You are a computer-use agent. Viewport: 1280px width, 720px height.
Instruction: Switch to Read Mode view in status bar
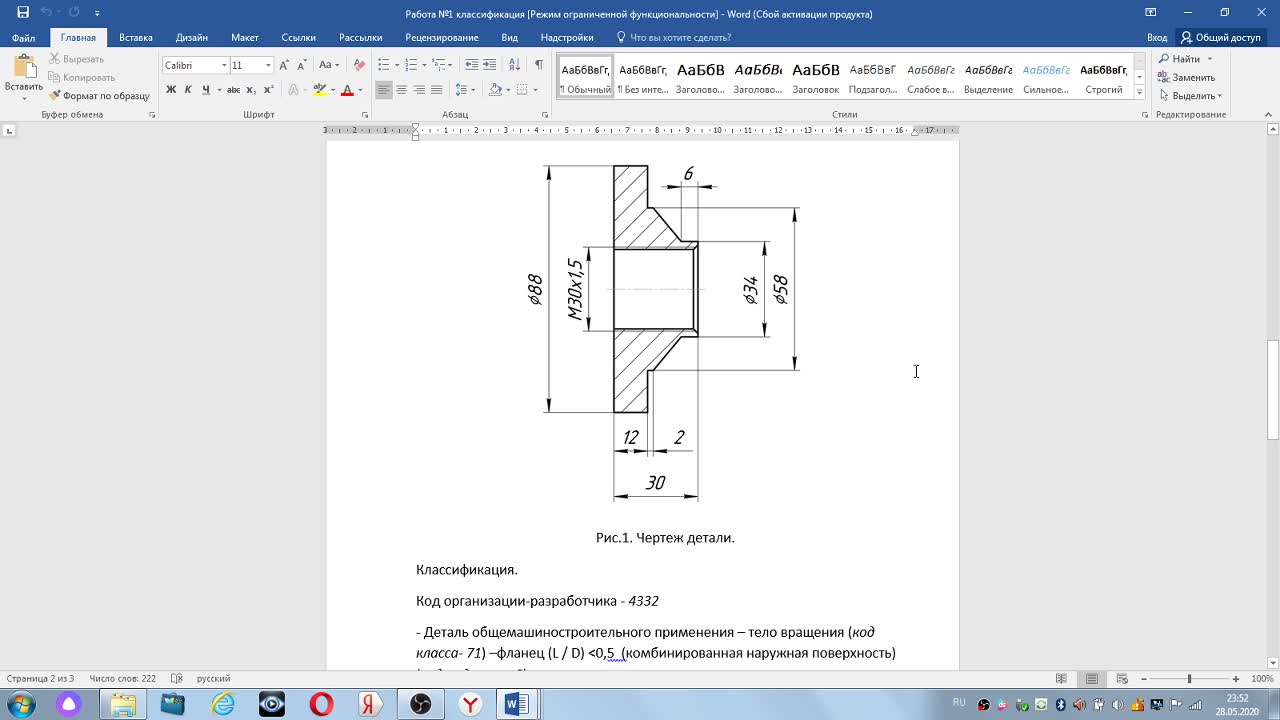[1062, 679]
